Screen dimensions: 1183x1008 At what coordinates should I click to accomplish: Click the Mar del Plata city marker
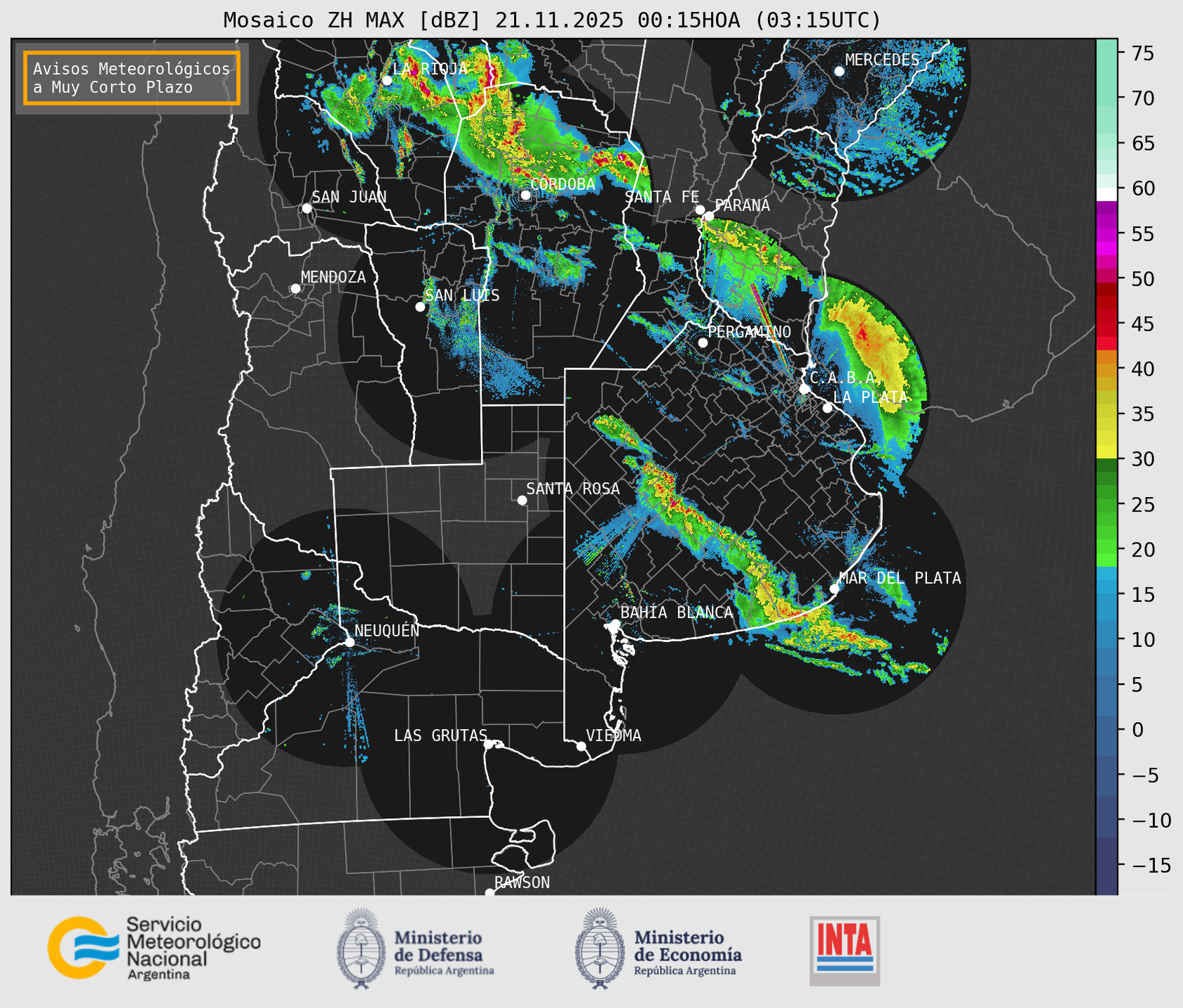(x=834, y=589)
